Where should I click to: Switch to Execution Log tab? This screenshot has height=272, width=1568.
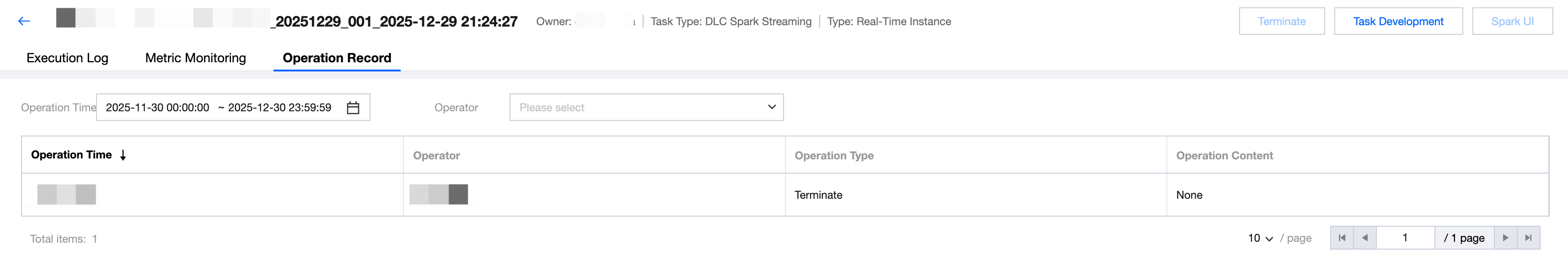click(x=68, y=58)
